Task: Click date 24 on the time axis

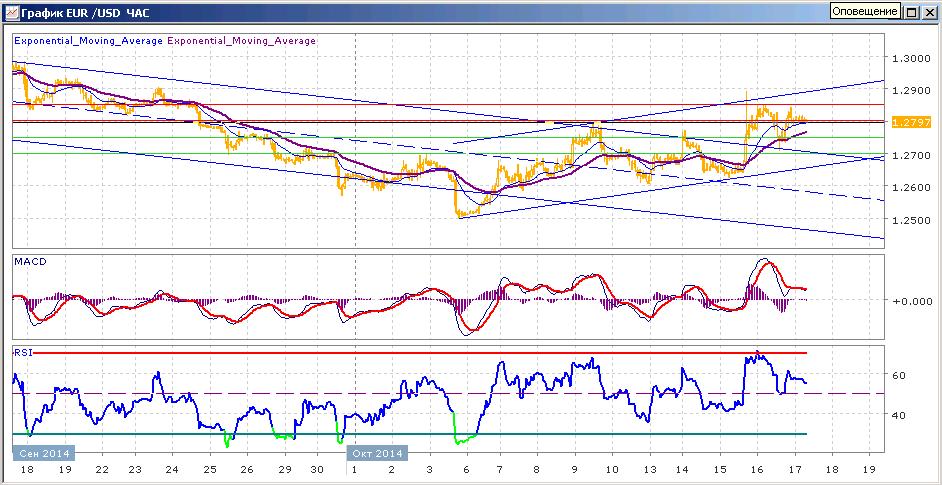Action: pos(172,469)
